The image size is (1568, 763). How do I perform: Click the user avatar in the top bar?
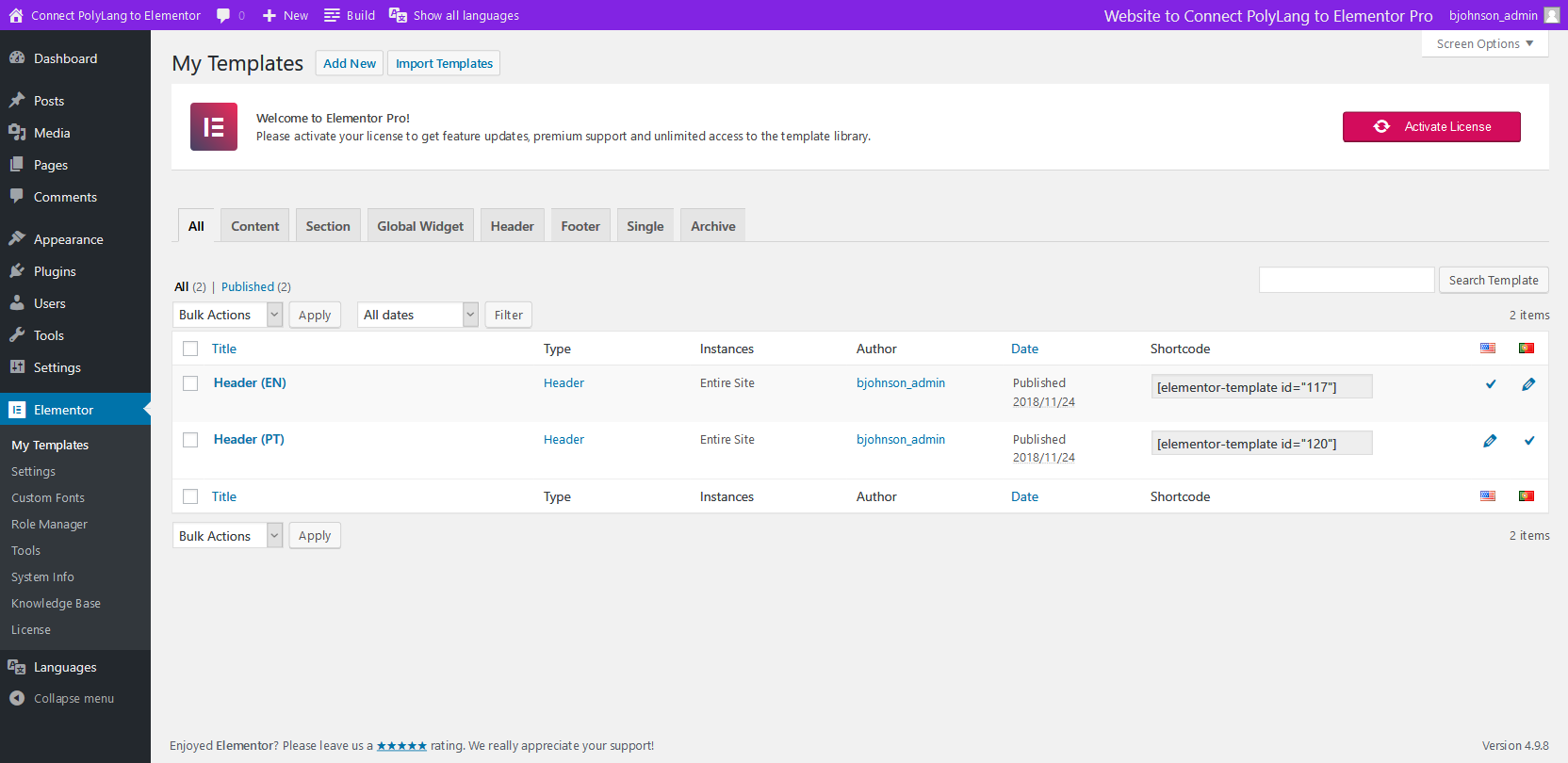[x=1551, y=15]
